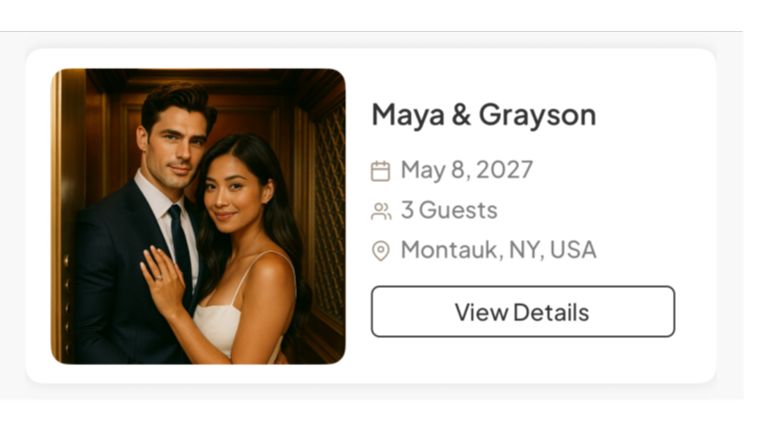This screenshot has height=432, width=767.
Task: Click the guests people icon
Action: [381, 211]
